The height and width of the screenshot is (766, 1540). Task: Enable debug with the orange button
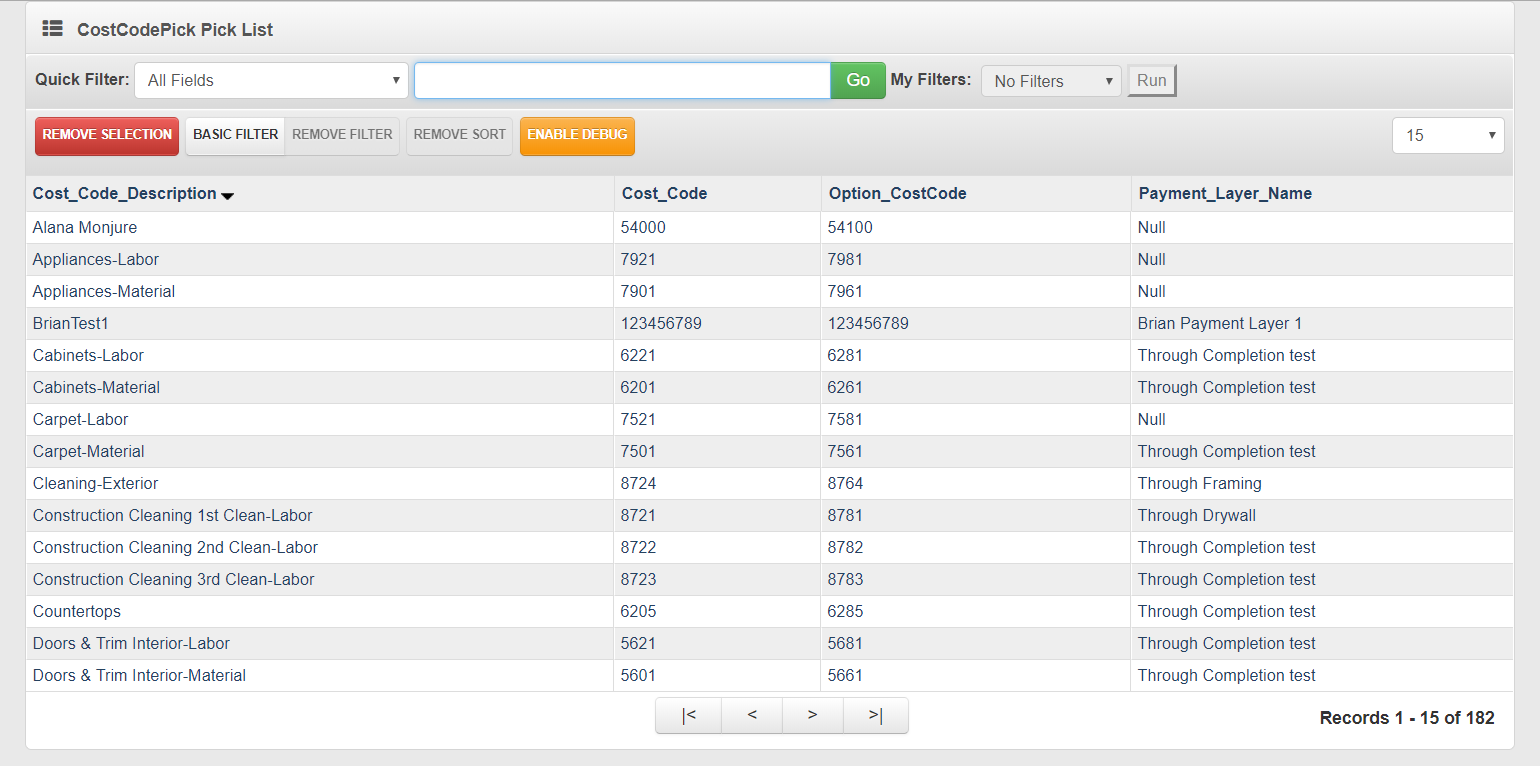click(x=577, y=135)
